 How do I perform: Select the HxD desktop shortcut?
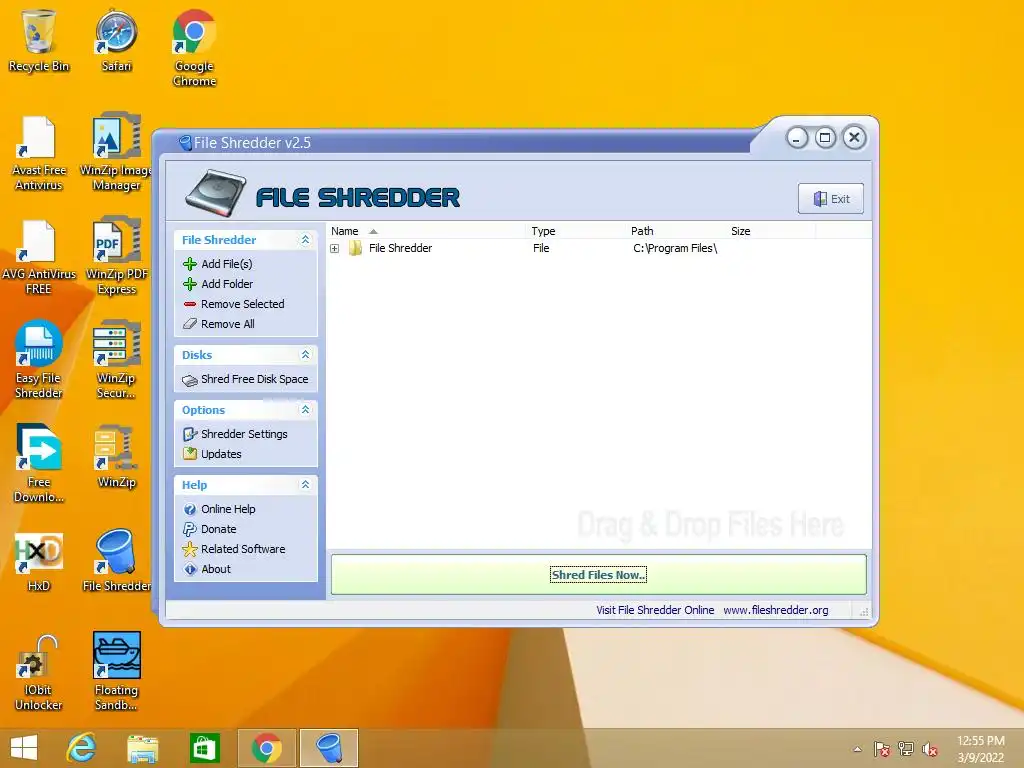coord(39,562)
